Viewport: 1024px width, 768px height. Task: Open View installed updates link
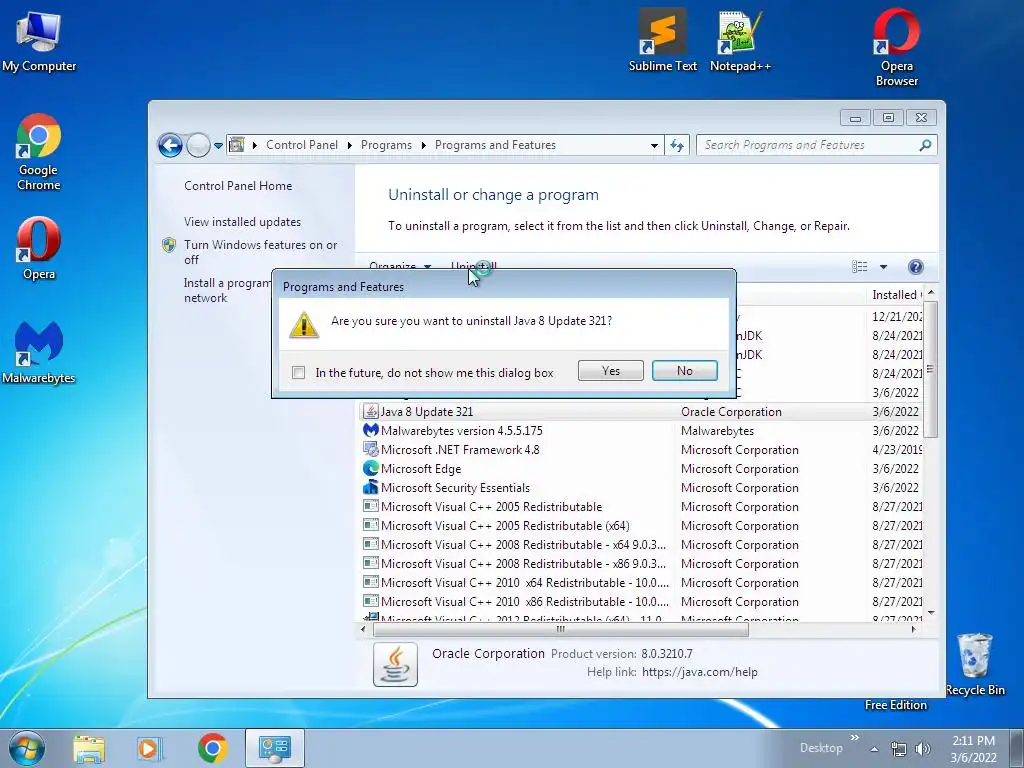242,221
